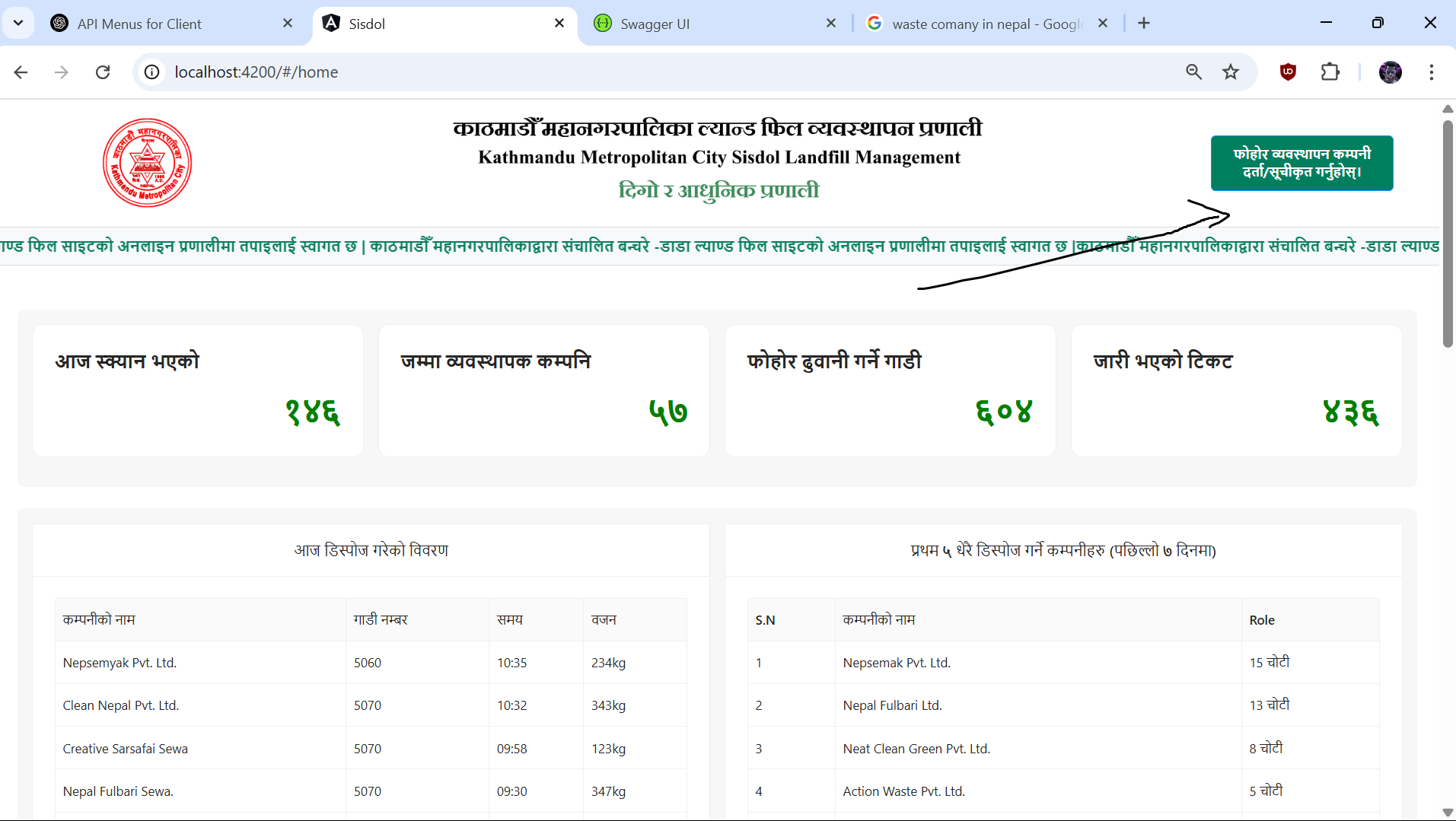Click the vertical page scrollbar thumb
Screen dimensions: 1456x821
1447,228
